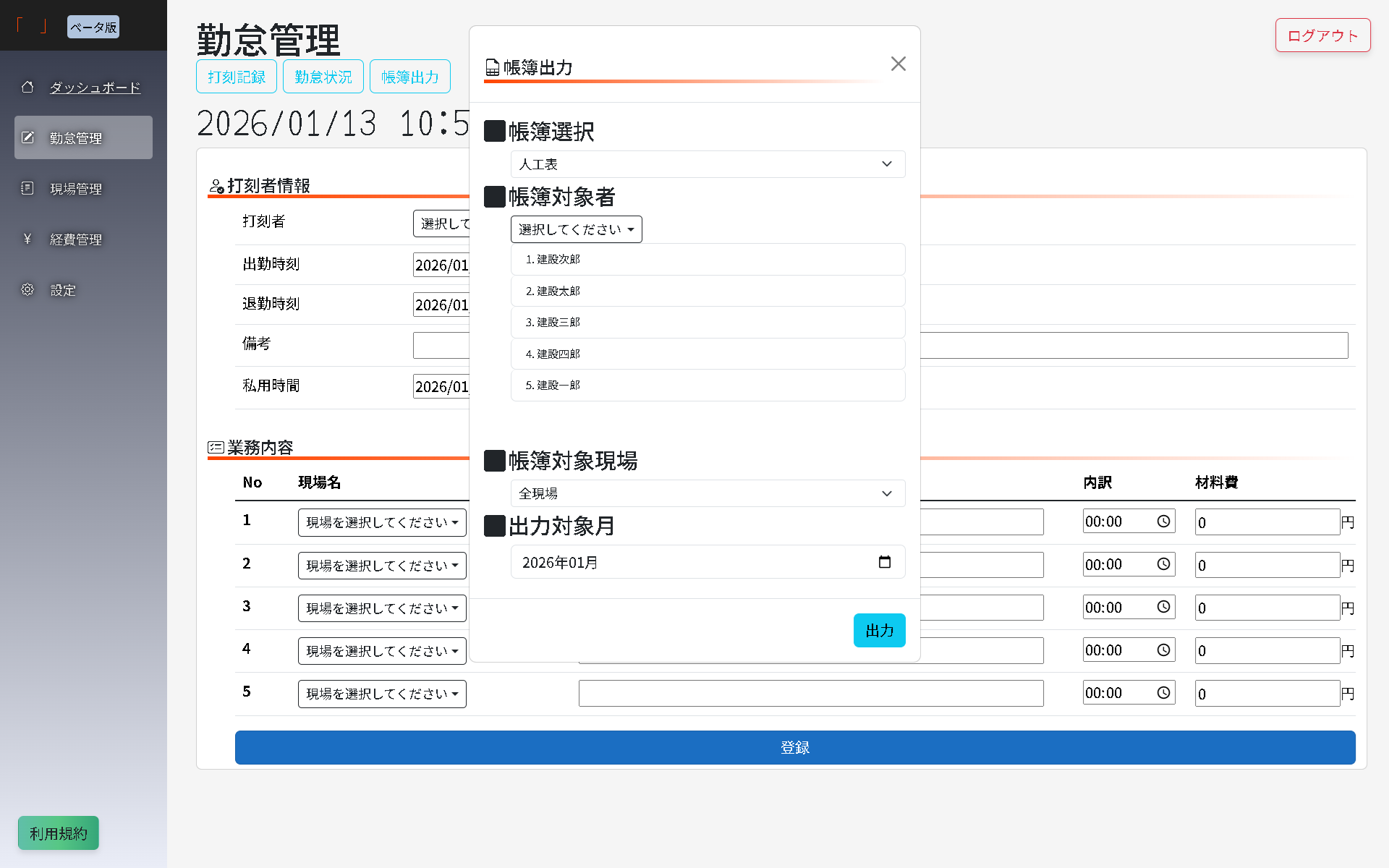Toggle the checkbox next to 帳簿選択
The width and height of the screenshot is (1389, 868).
pos(494,131)
